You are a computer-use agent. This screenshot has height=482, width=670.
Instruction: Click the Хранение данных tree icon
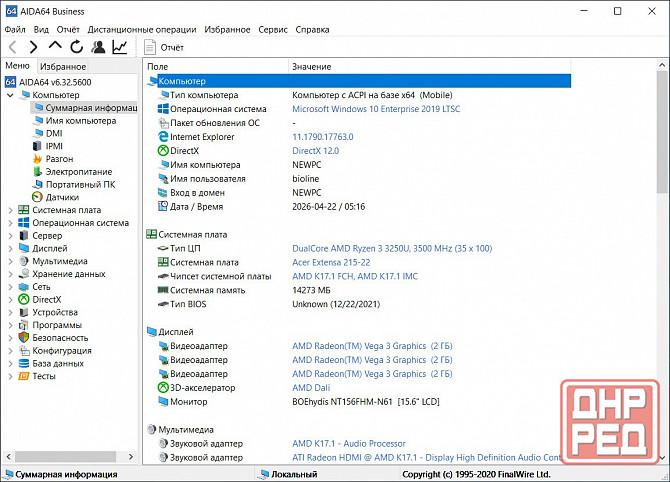point(24,274)
